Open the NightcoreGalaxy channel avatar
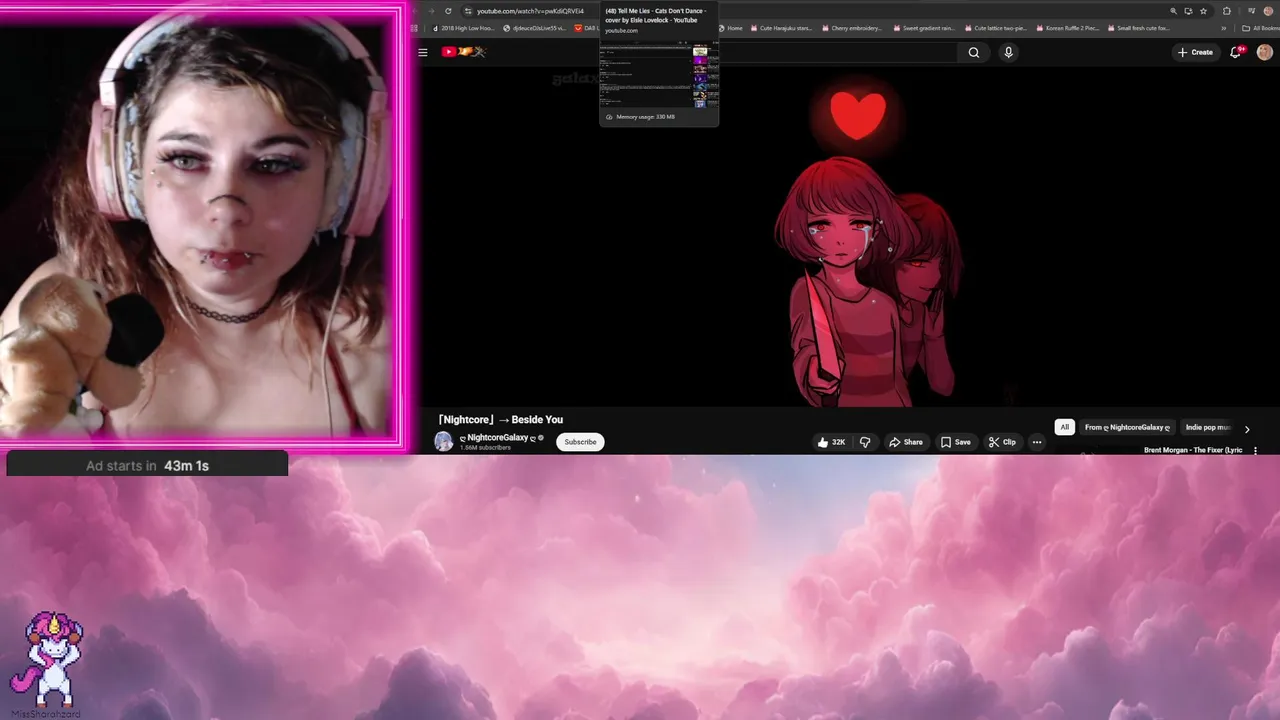 [444, 441]
